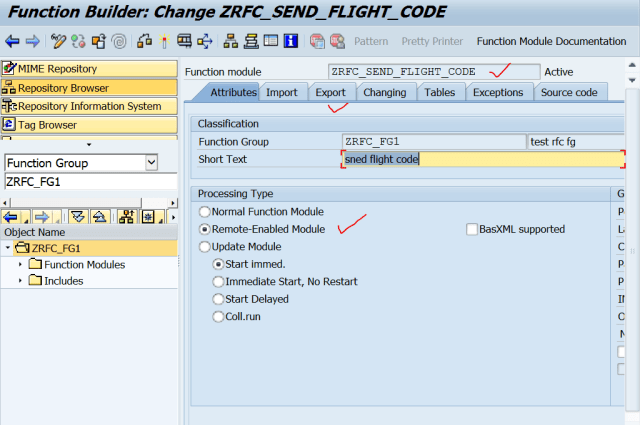Click the Function module name field
The height and width of the screenshot is (425, 640).
tap(434, 72)
